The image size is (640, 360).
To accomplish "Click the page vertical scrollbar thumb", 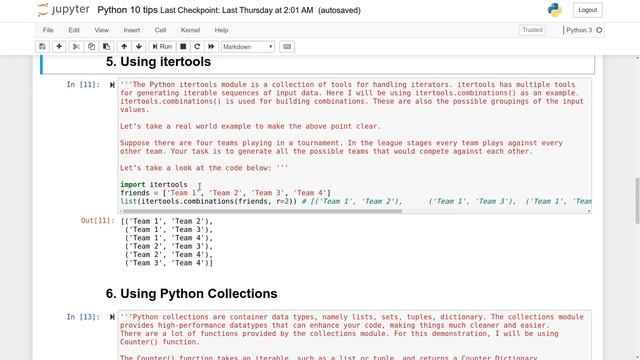I will 637,200.
